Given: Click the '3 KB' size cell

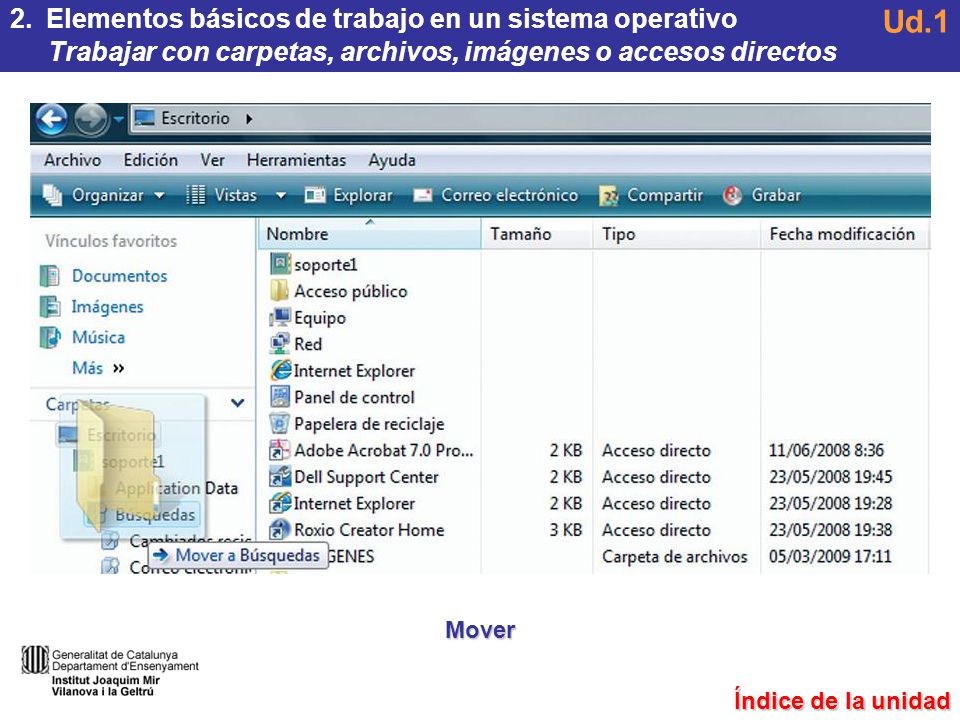Looking at the screenshot, I should [x=566, y=530].
